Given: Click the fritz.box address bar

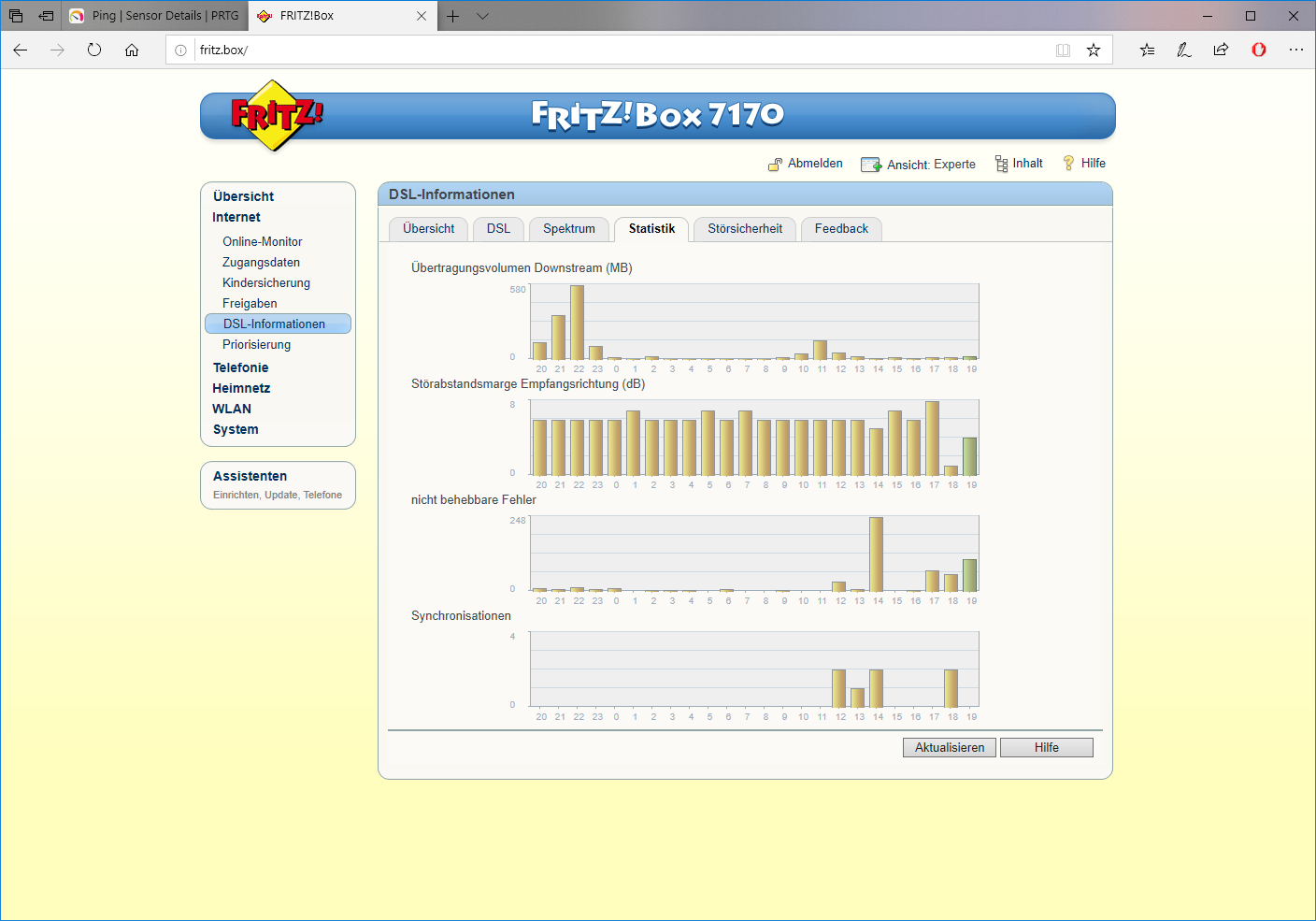Looking at the screenshot, I should [x=617, y=50].
